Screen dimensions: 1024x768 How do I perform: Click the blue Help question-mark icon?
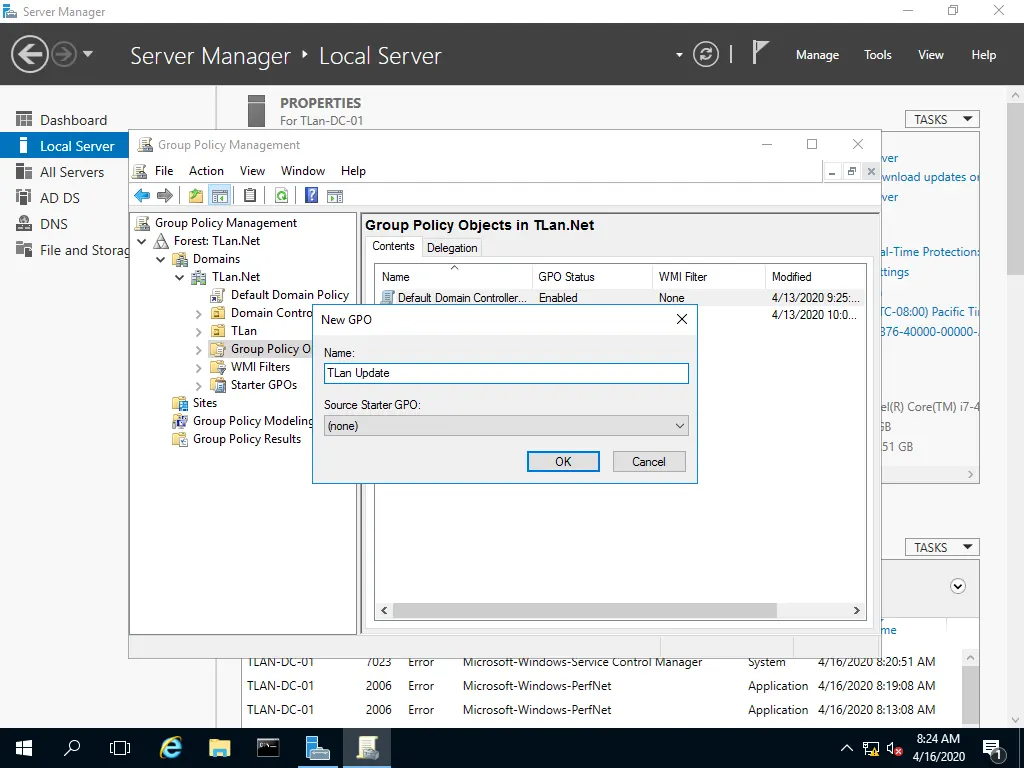click(312, 195)
